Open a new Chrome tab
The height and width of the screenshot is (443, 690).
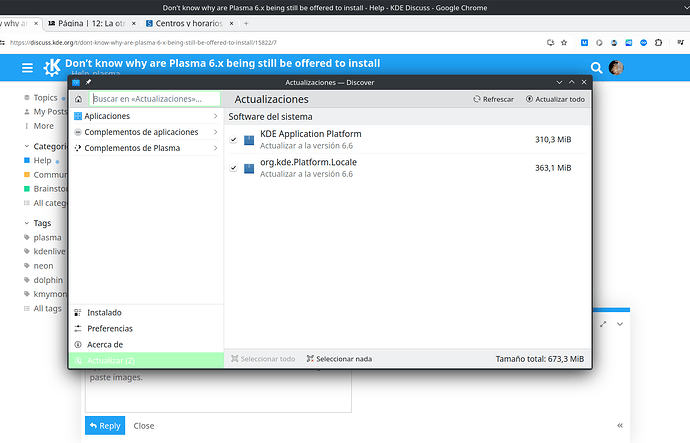click(246, 23)
